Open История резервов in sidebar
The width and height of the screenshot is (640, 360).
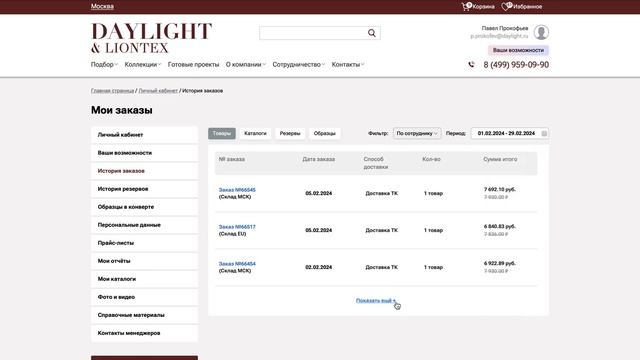(x=144, y=189)
